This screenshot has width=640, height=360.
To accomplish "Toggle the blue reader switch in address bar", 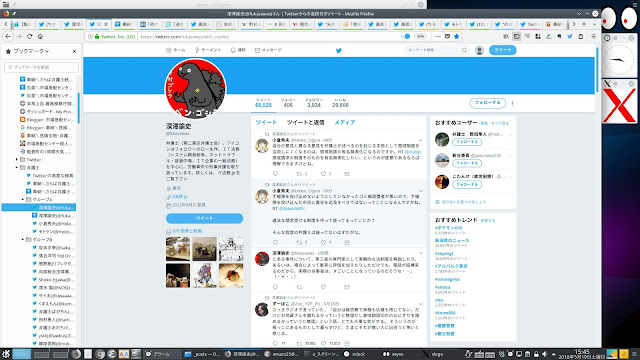I will (x=406, y=36).
